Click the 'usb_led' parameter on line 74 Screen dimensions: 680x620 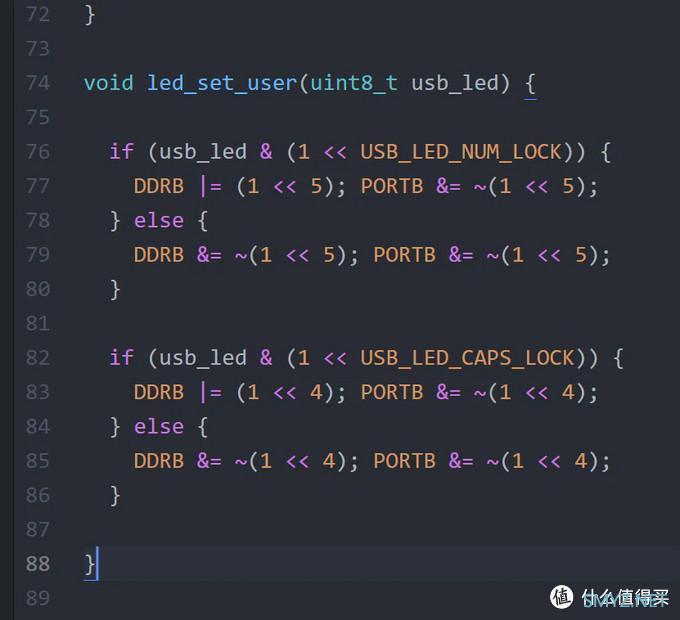(x=454, y=83)
